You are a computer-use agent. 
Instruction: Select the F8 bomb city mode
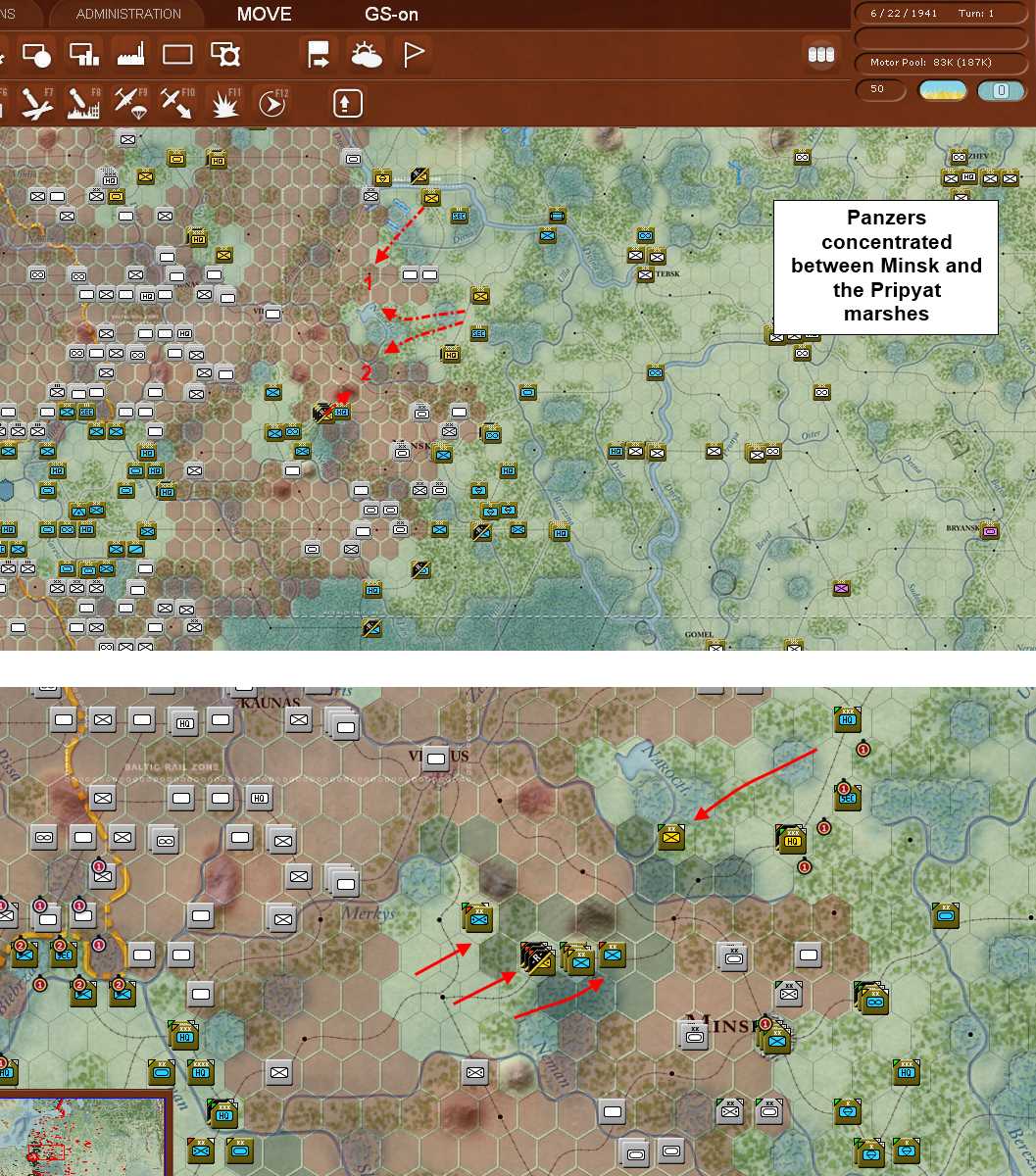click(83, 103)
